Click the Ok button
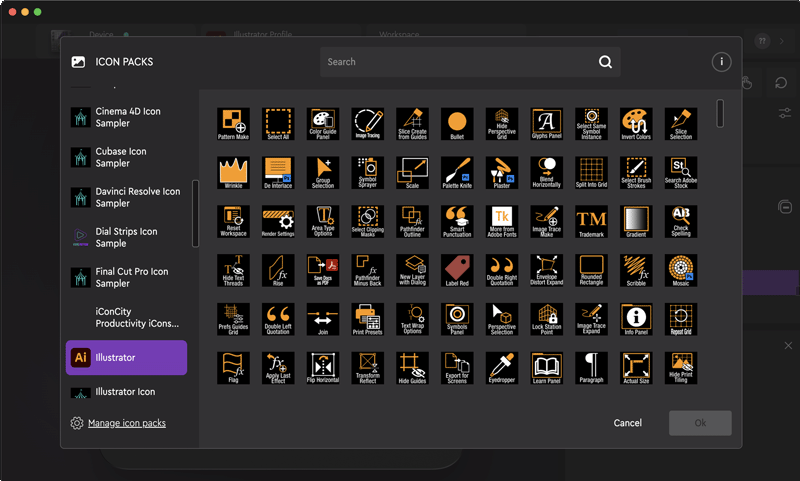The height and width of the screenshot is (481, 800). [x=700, y=423]
